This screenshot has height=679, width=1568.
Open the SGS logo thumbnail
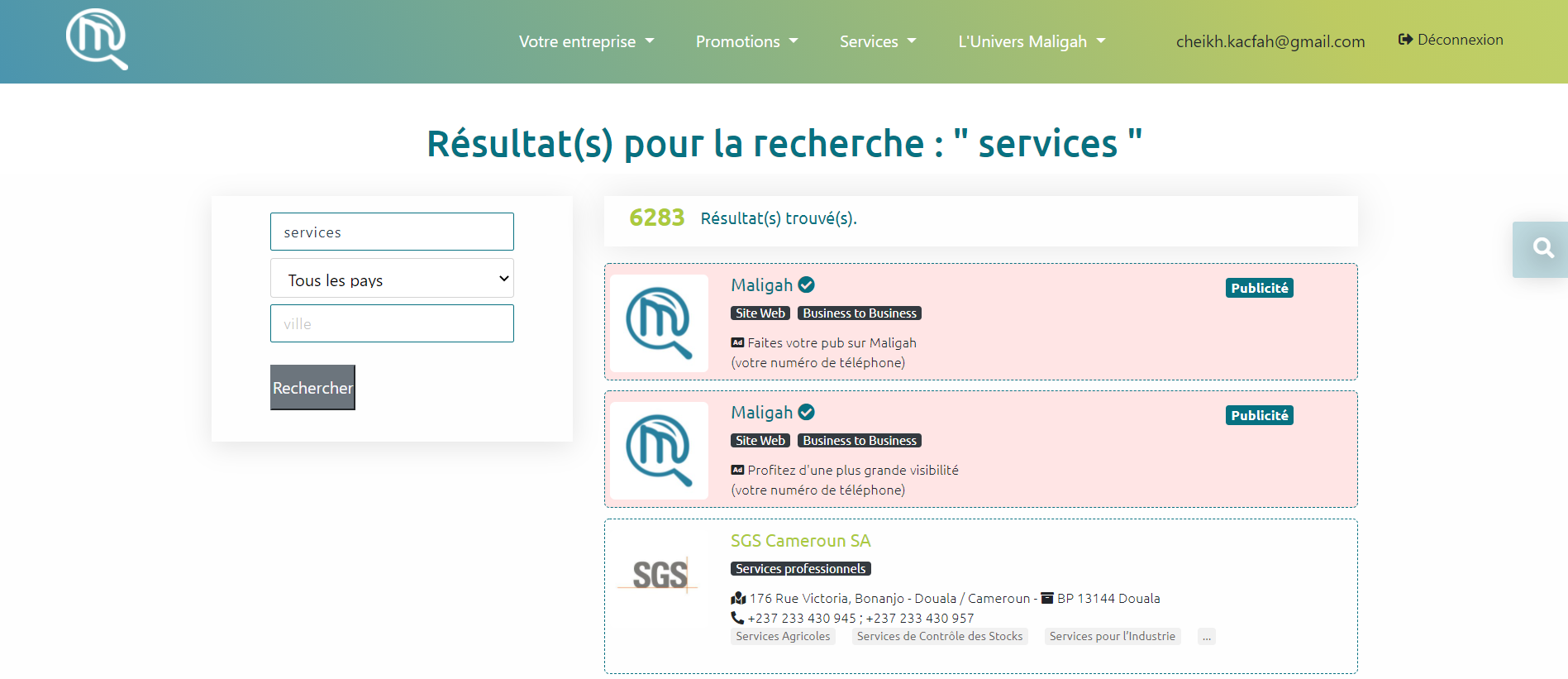[659, 574]
